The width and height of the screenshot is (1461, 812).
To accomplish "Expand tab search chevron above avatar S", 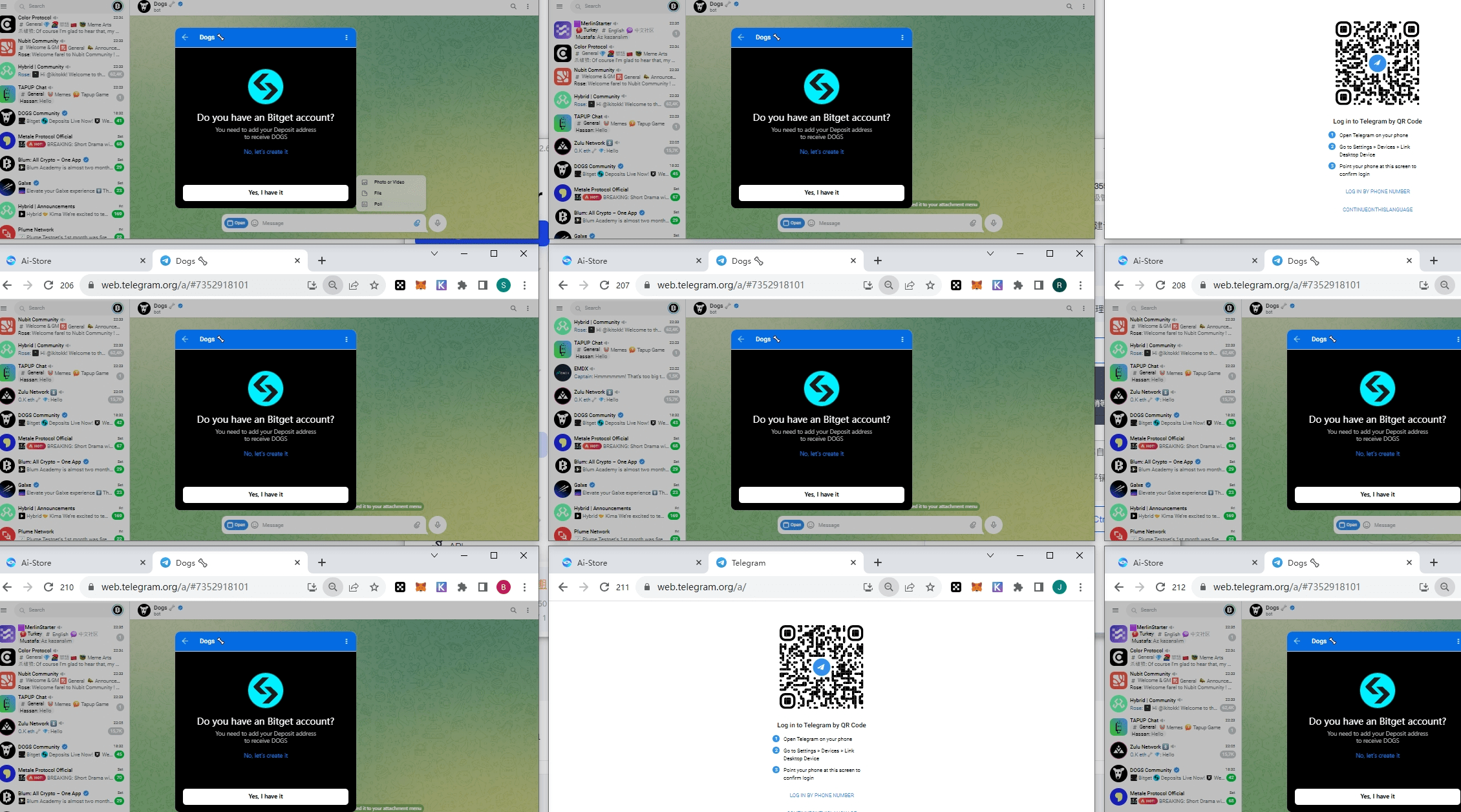I will click(434, 253).
